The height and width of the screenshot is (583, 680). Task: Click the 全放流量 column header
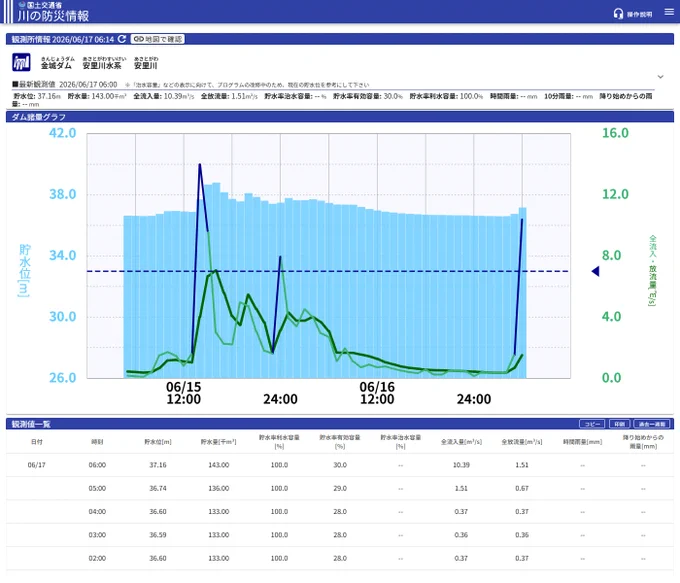(522, 442)
